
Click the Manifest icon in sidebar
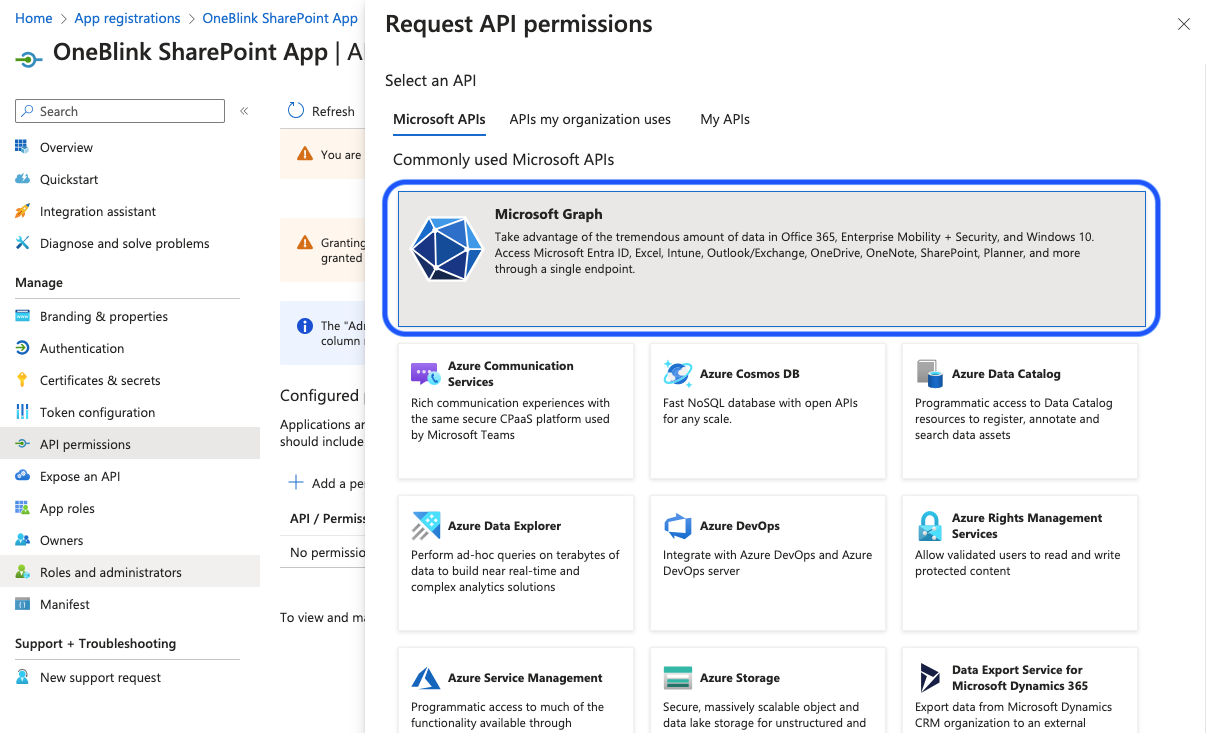tap(22, 604)
